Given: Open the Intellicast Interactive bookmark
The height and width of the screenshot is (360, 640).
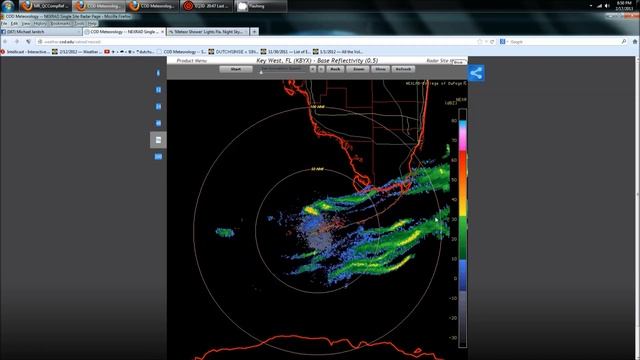Looking at the screenshot, I should coord(25,52).
